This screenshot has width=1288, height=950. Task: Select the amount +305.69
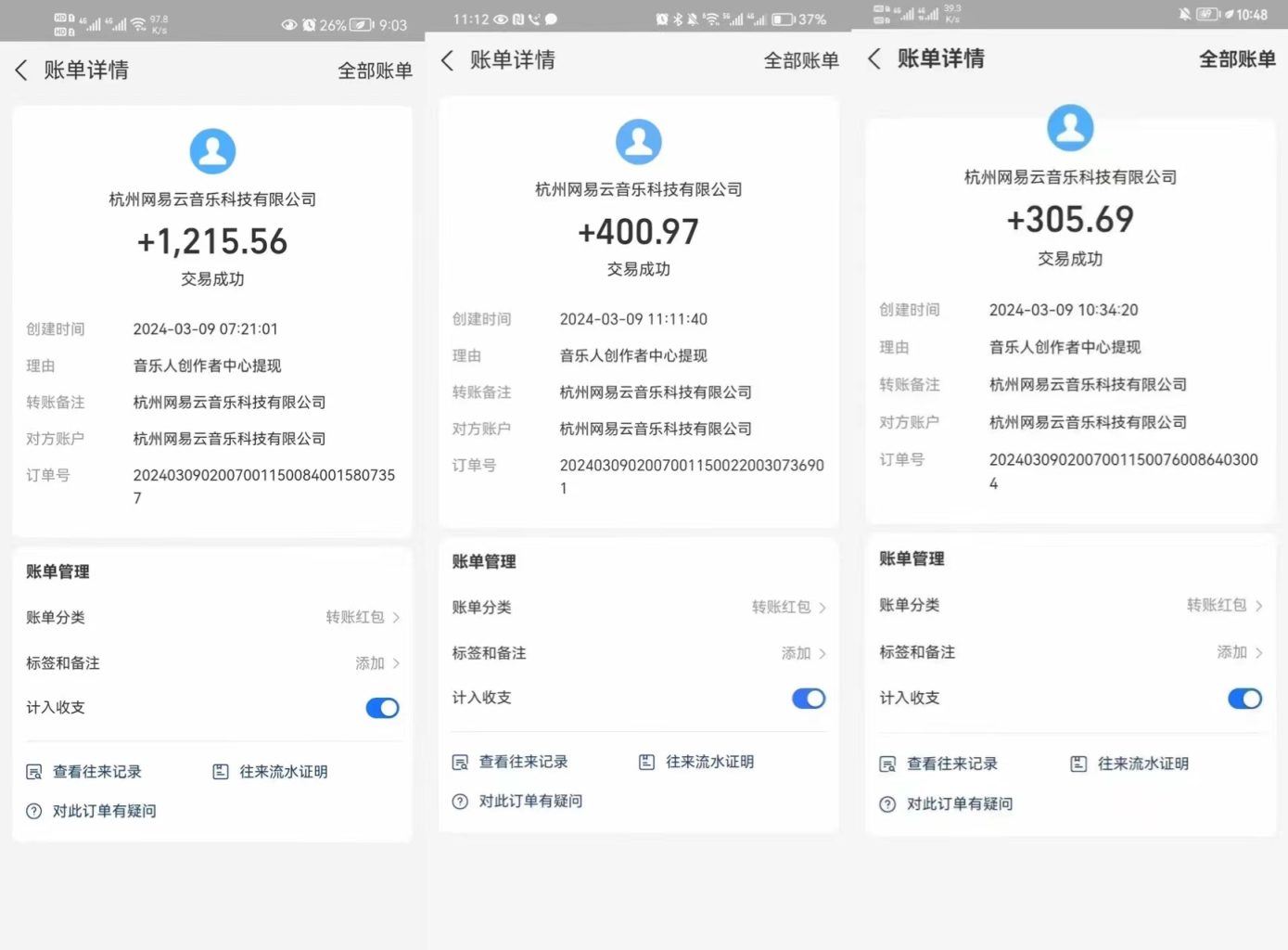point(1070,220)
